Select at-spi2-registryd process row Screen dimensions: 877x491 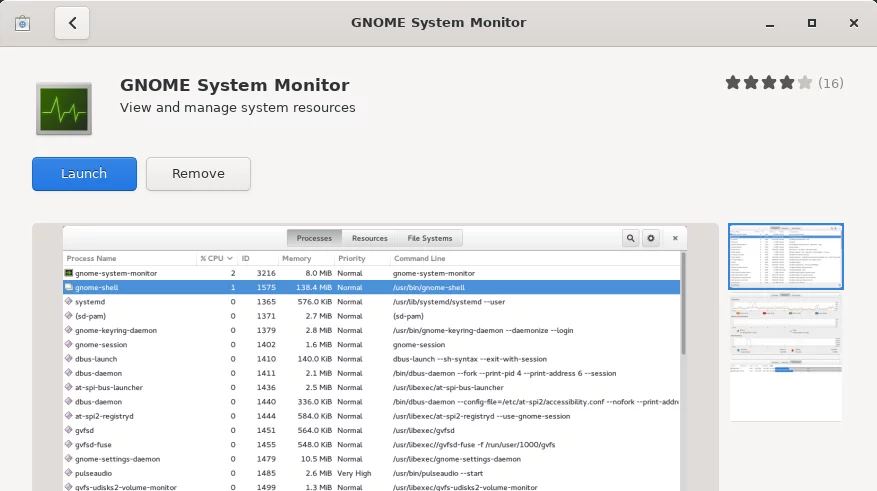pyautogui.click(x=371, y=416)
